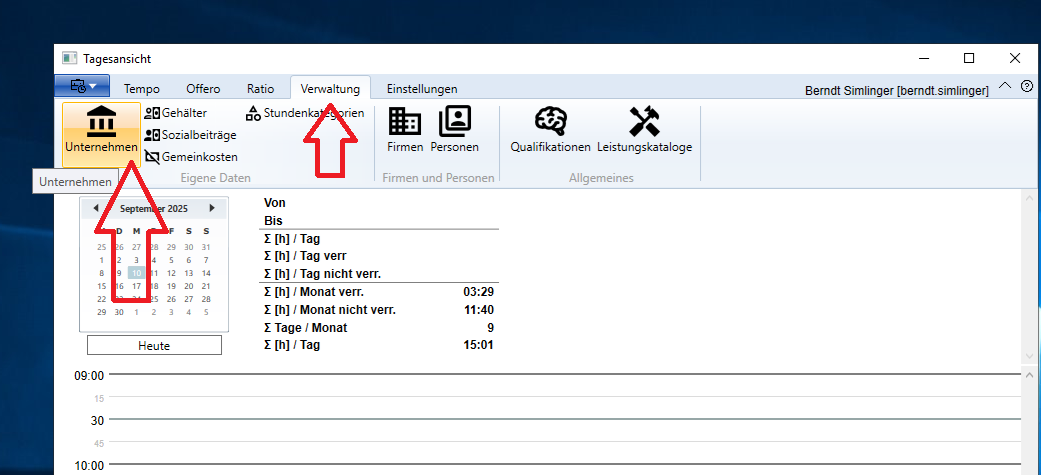1041x475 pixels.
Task: Switch to the Offero tab
Action: (202, 88)
